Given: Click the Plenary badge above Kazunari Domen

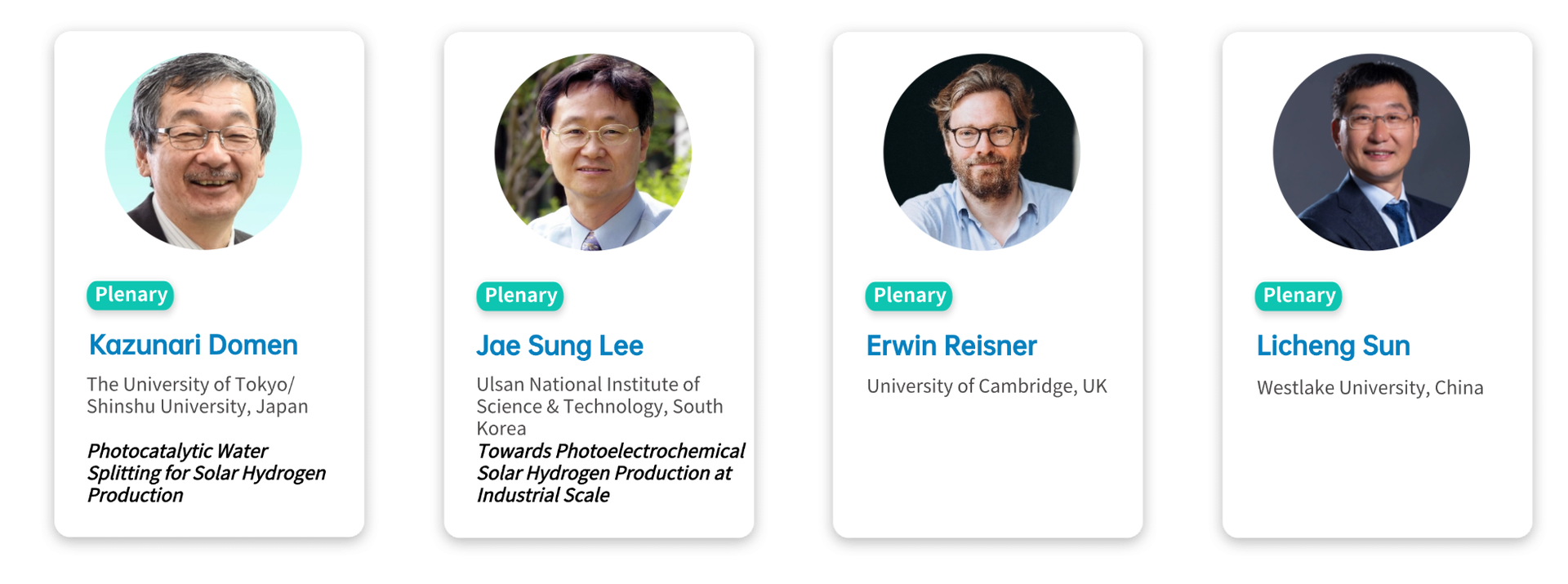Looking at the screenshot, I should [x=131, y=295].
